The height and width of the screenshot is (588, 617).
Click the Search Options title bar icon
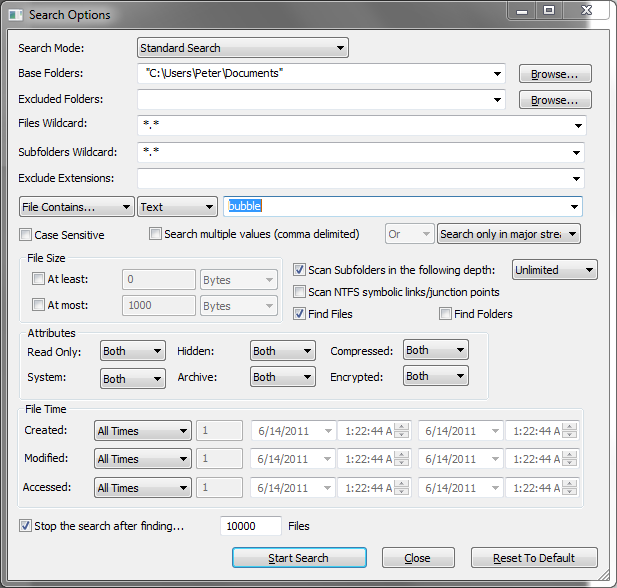click(16, 15)
